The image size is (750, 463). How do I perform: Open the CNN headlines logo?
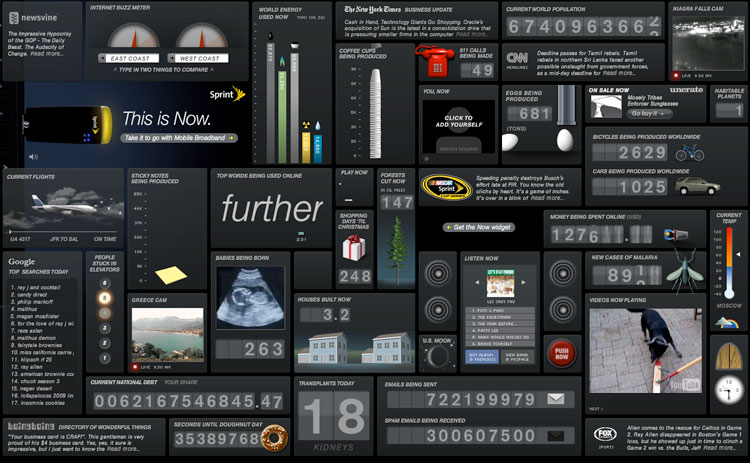pyautogui.click(x=517, y=58)
